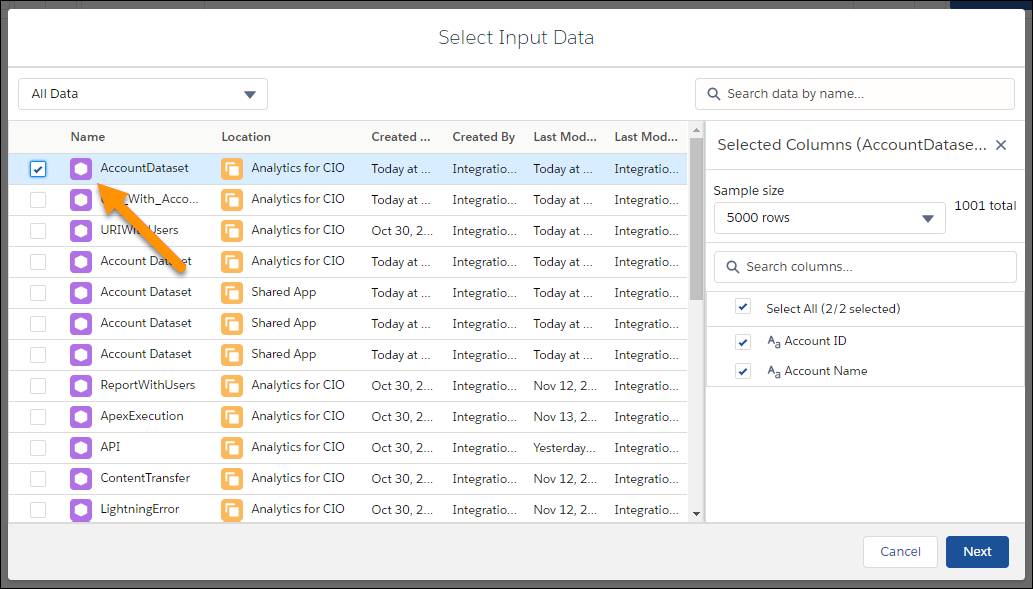Click the 'Selected Columns (AccountDatase...' heading
The height and width of the screenshot is (589, 1033).
[x=852, y=145]
